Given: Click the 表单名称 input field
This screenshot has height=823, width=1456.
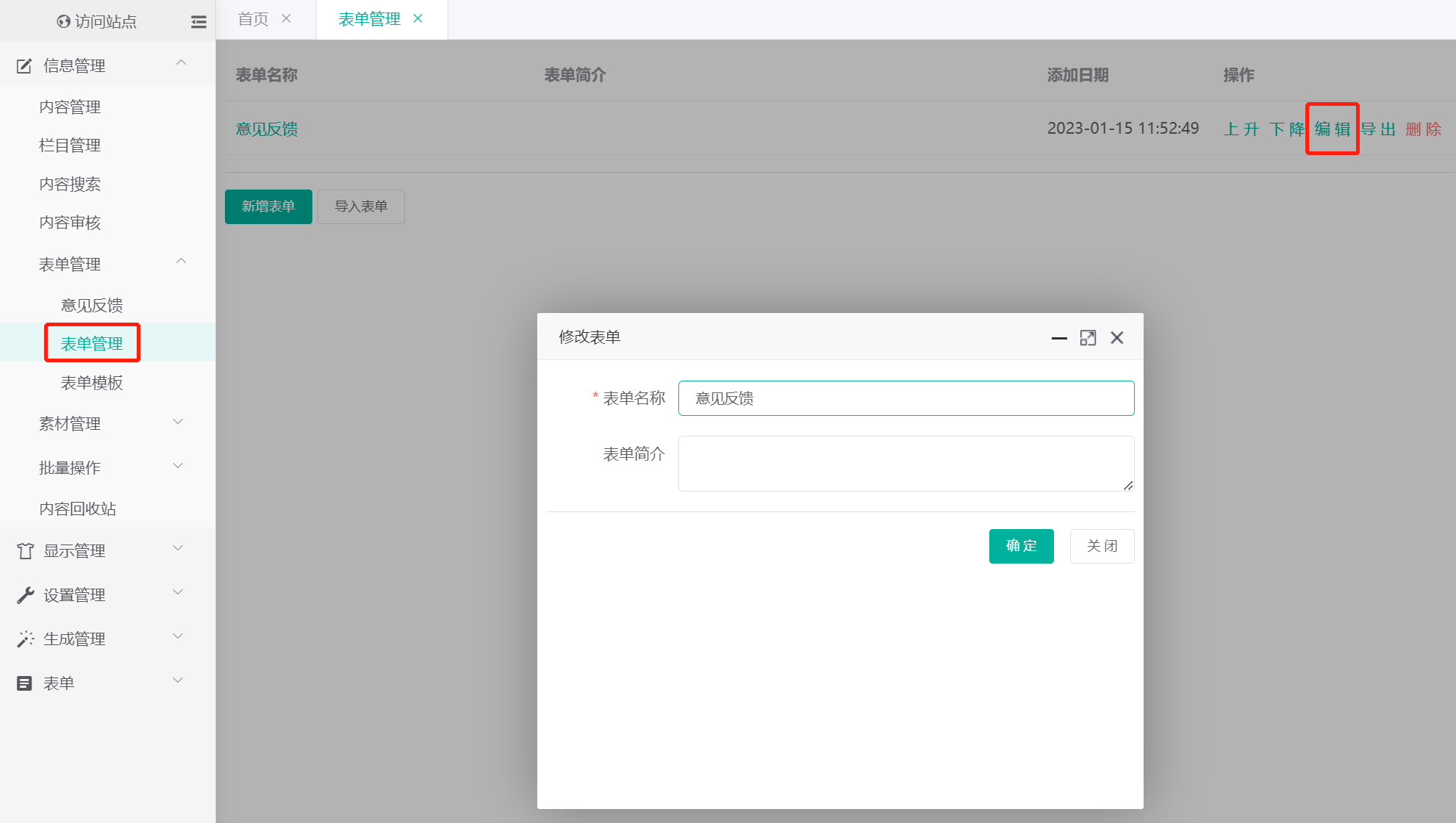Looking at the screenshot, I should pyautogui.click(x=905, y=398).
